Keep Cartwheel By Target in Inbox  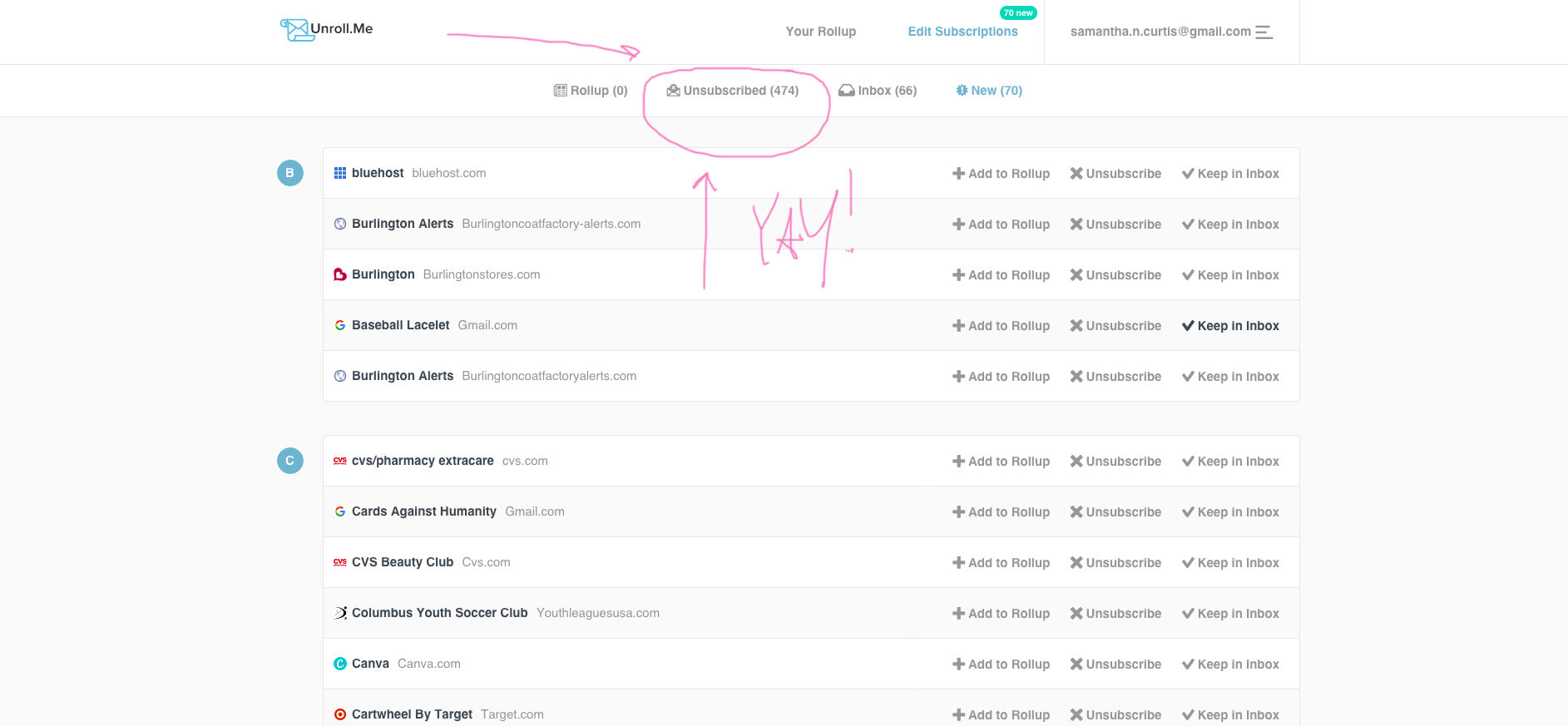coord(1230,715)
